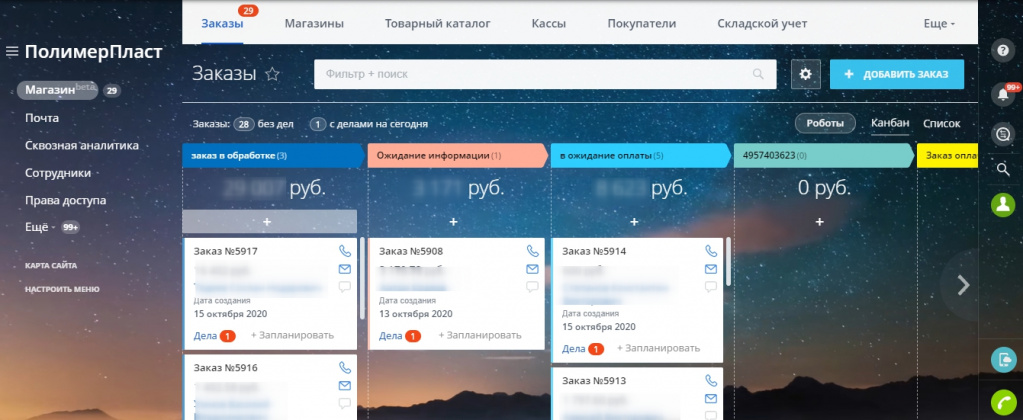Screen dimensions: 1023x420
Task: Click Запланировать on order №5914
Action: click(658, 348)
